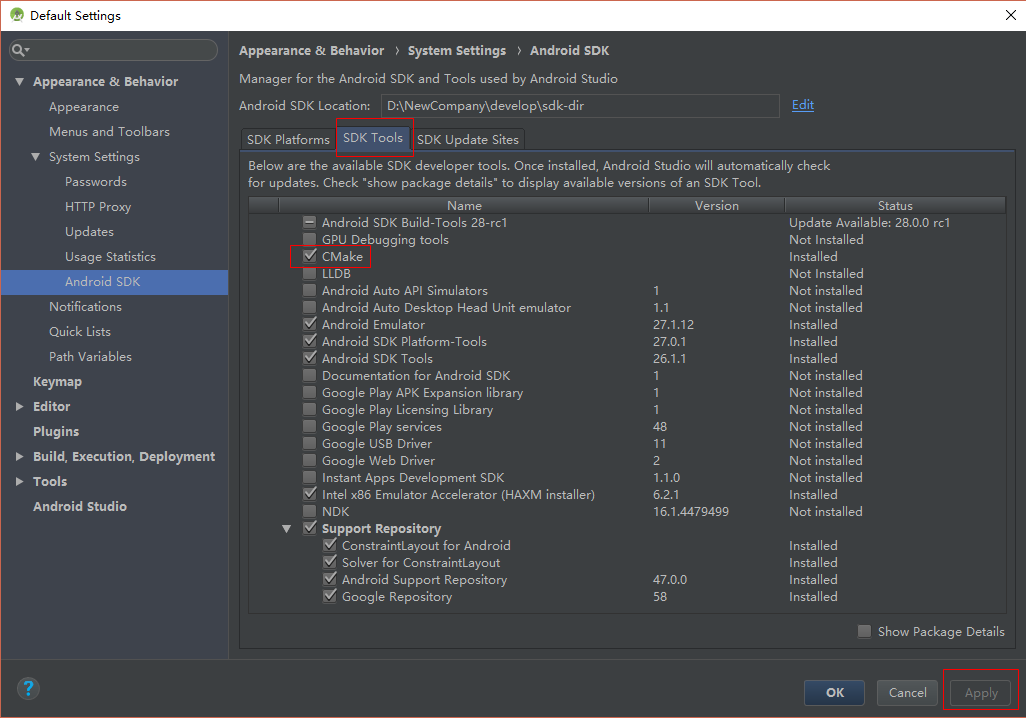Collapse System Settings tree arrow

pos(35,156)
